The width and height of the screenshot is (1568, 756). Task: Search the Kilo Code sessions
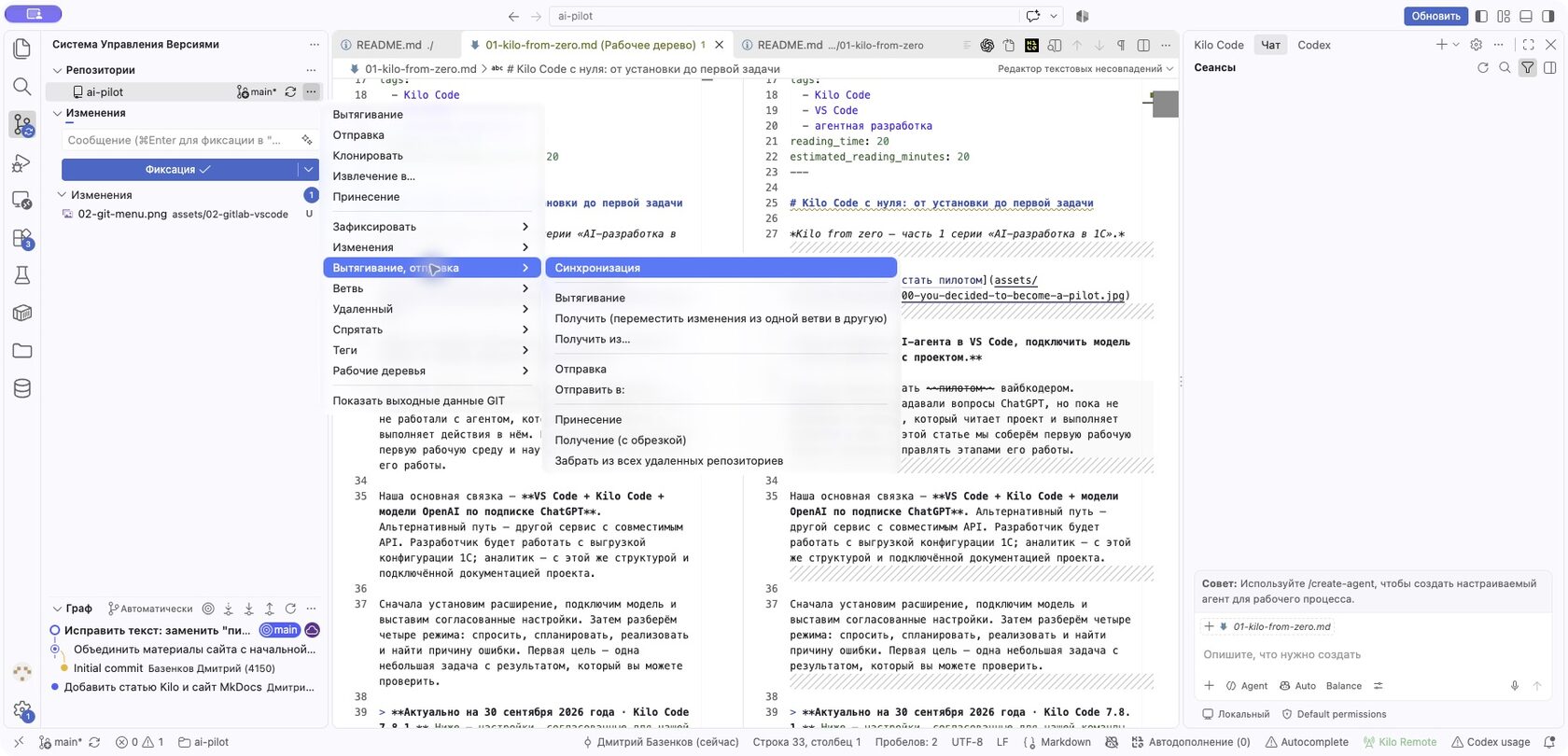coord(1505,67)
